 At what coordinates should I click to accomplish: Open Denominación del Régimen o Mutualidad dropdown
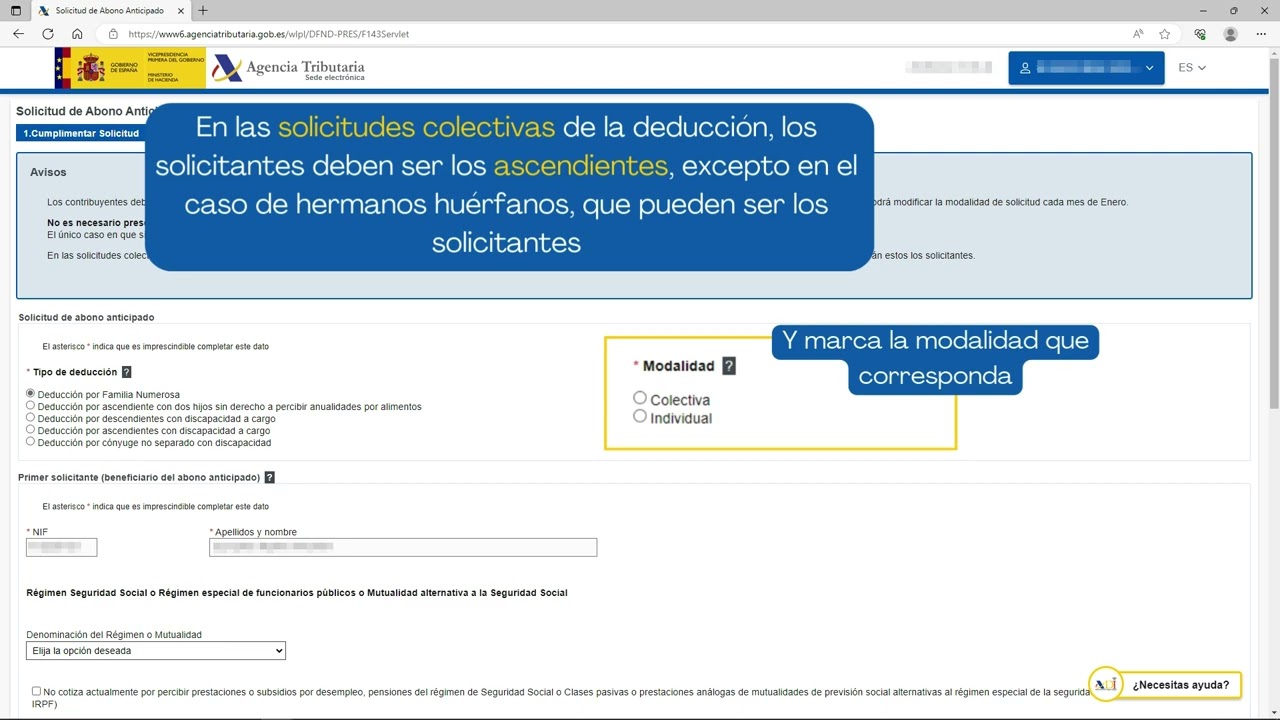click(x=156, y=651)
